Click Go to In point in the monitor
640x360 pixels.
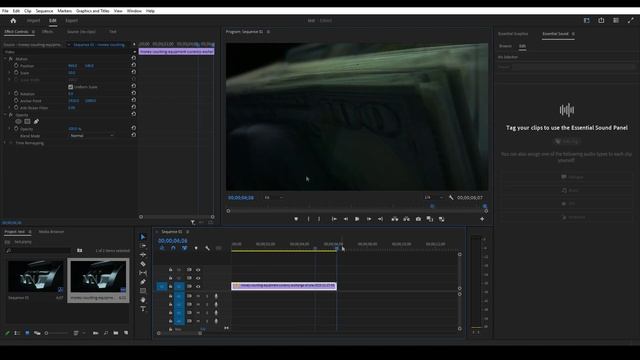[334, 219]
